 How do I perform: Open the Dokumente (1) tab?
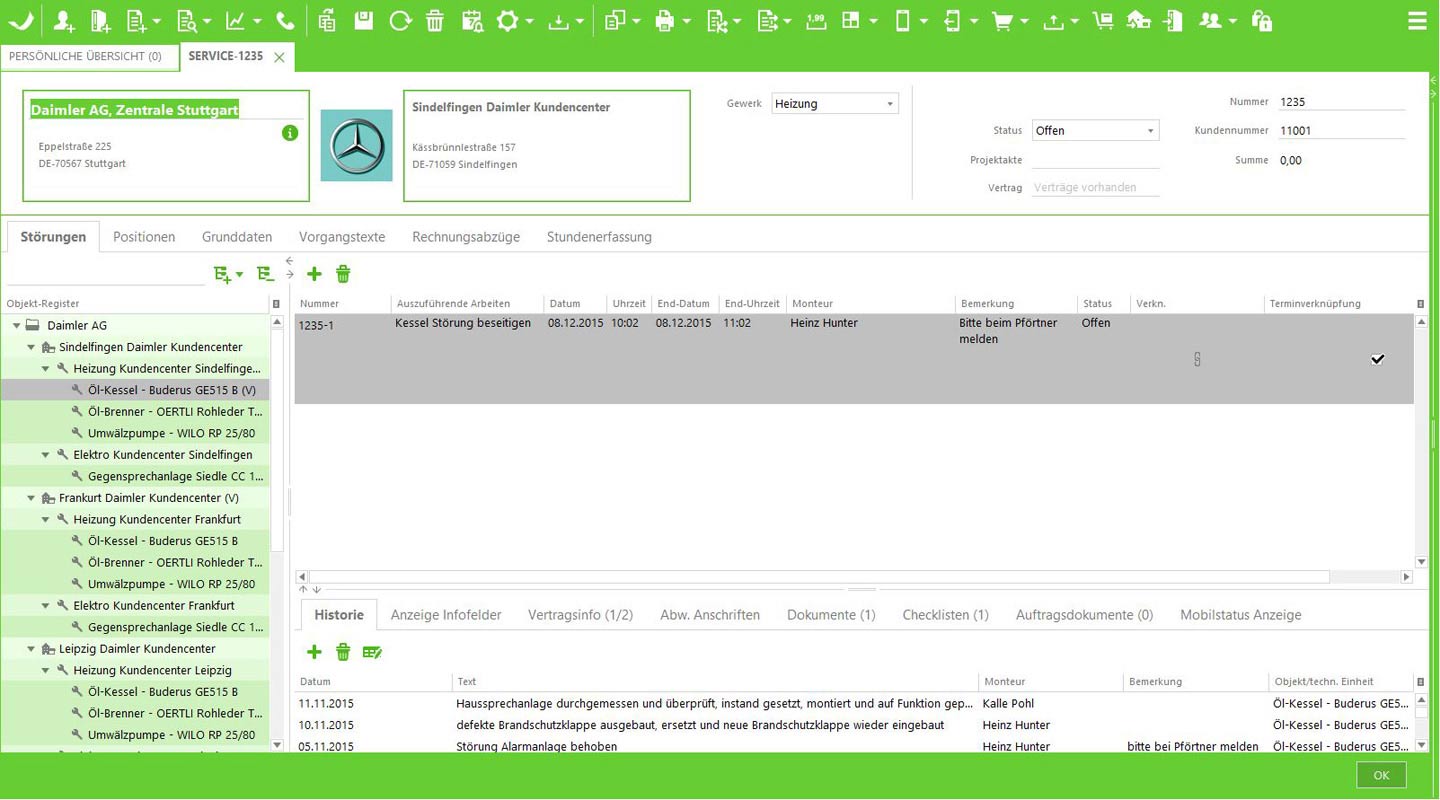(831, 615)
